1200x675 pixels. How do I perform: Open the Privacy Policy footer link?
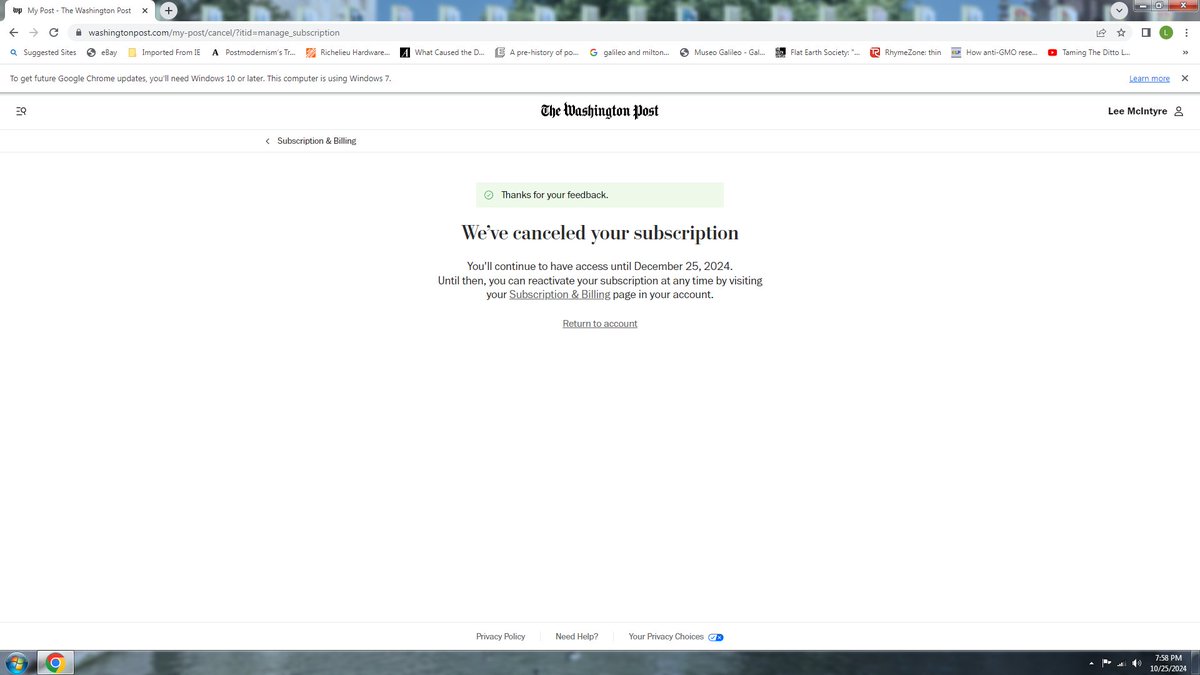500,637
